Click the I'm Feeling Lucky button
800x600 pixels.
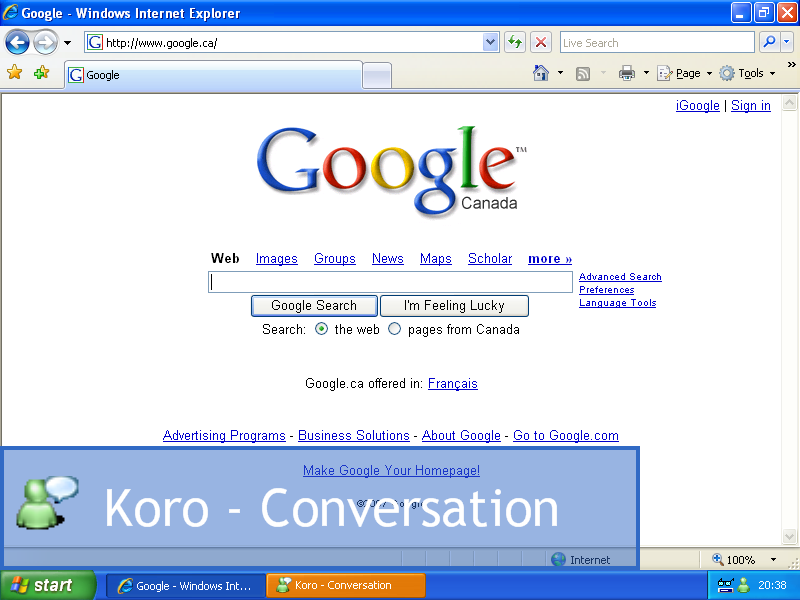tap(454, 306)
